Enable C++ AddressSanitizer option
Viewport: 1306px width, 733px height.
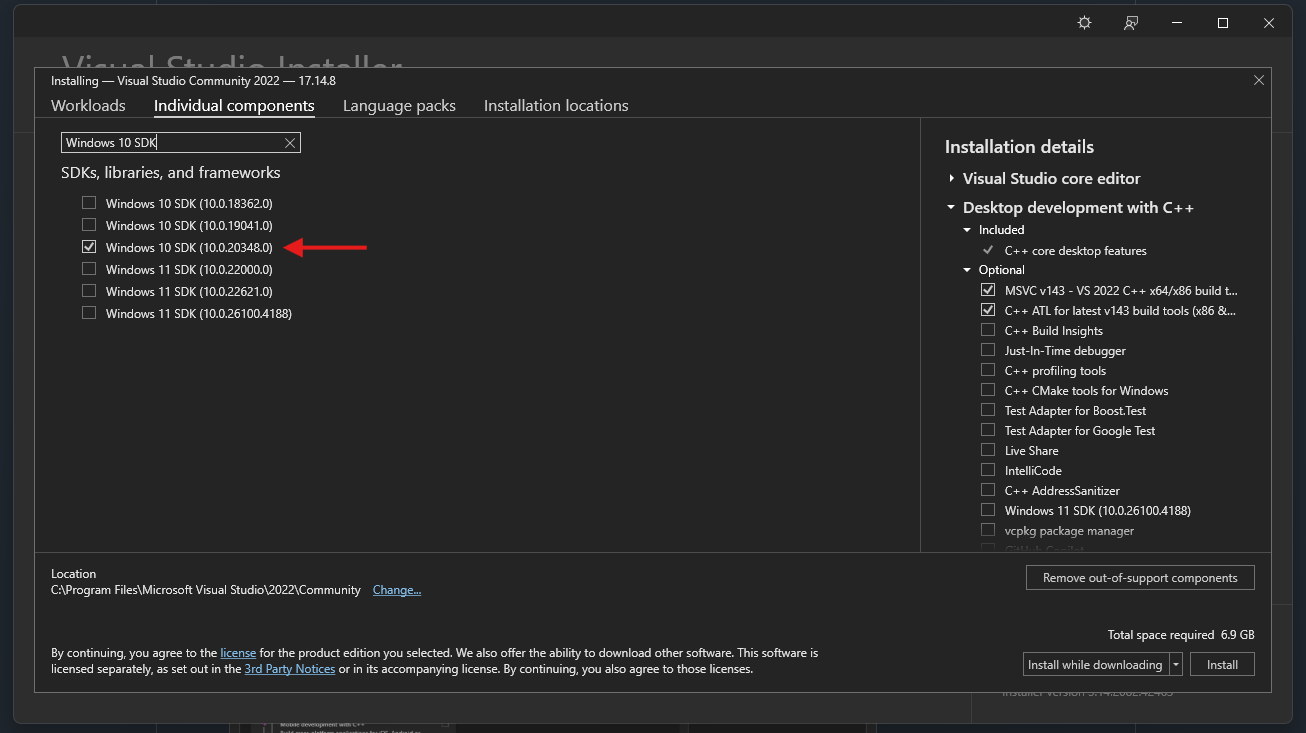[x=988, y=490]
